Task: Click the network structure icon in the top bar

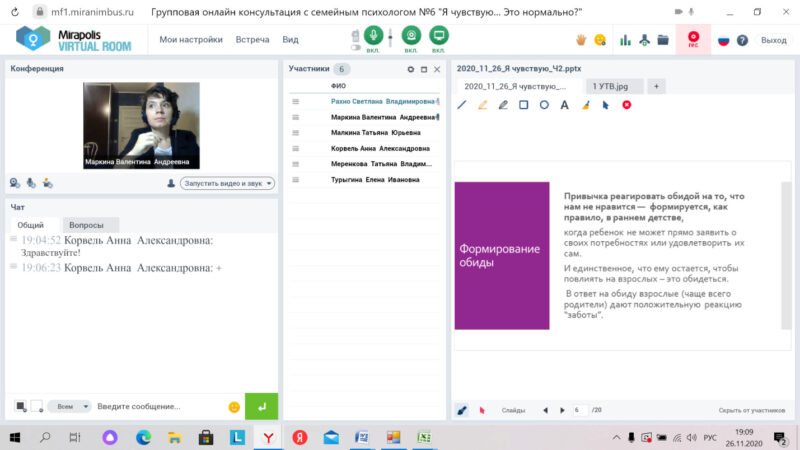Action: [x=644, y=40]
